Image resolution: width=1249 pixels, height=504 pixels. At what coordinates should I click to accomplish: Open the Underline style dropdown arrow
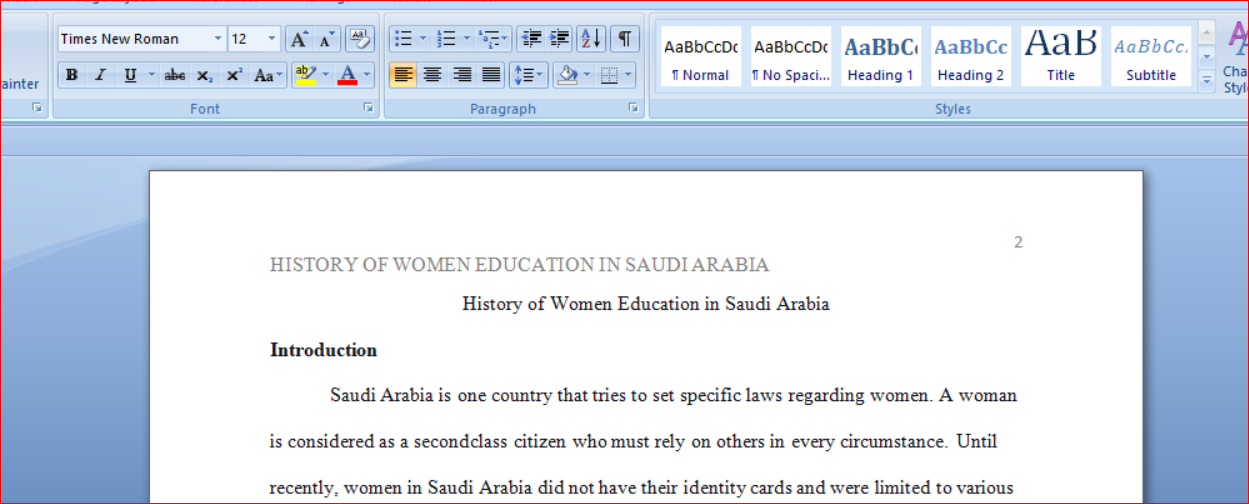152,75
